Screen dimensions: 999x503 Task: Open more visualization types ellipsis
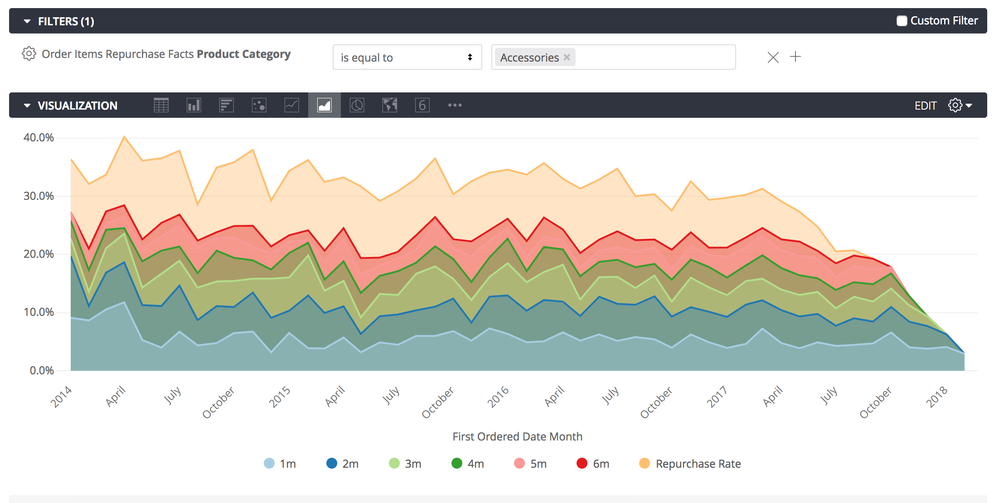tap(454, 105)
